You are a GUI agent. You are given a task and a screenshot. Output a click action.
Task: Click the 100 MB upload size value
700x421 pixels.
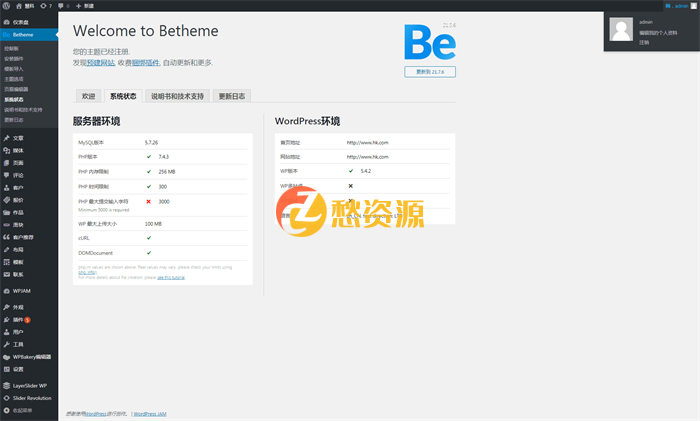(x=153, y=224)
